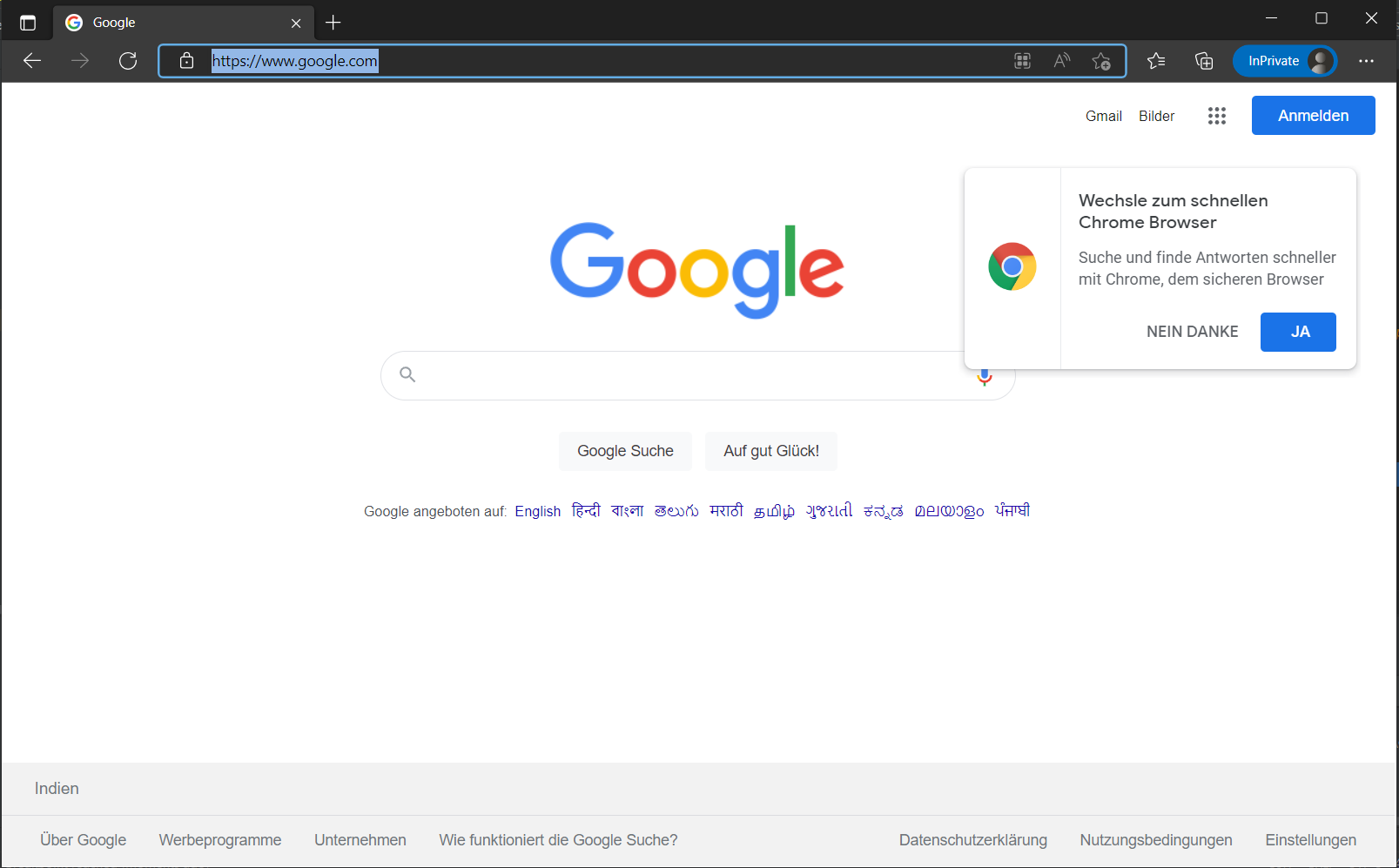Select the Google browser tab
The height and width of the screenshot is (868, 1399).
[184, 23]
